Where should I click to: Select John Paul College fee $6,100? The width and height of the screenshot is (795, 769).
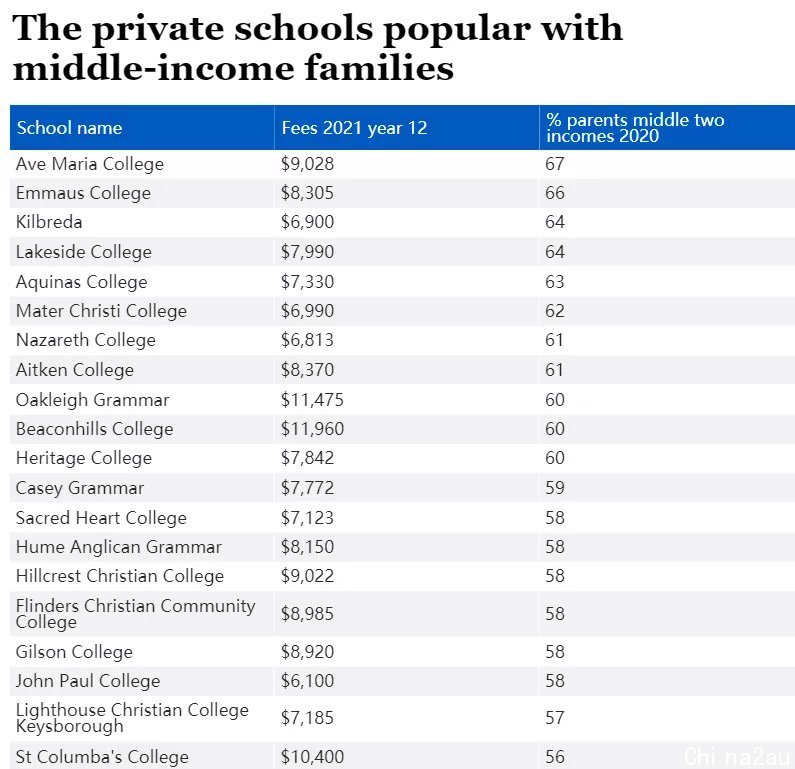point(307,681)
